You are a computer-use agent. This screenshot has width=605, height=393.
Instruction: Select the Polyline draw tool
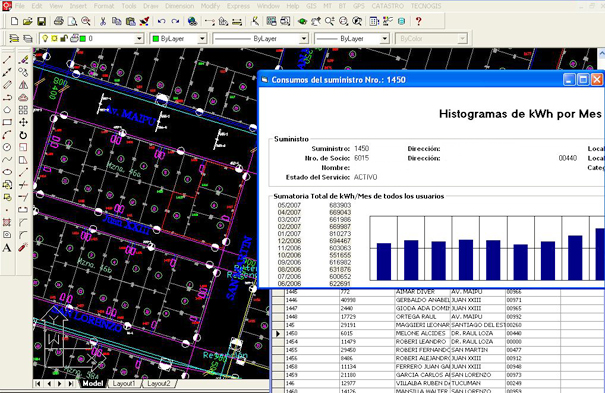pyautogui.click(x=7, y=97)
